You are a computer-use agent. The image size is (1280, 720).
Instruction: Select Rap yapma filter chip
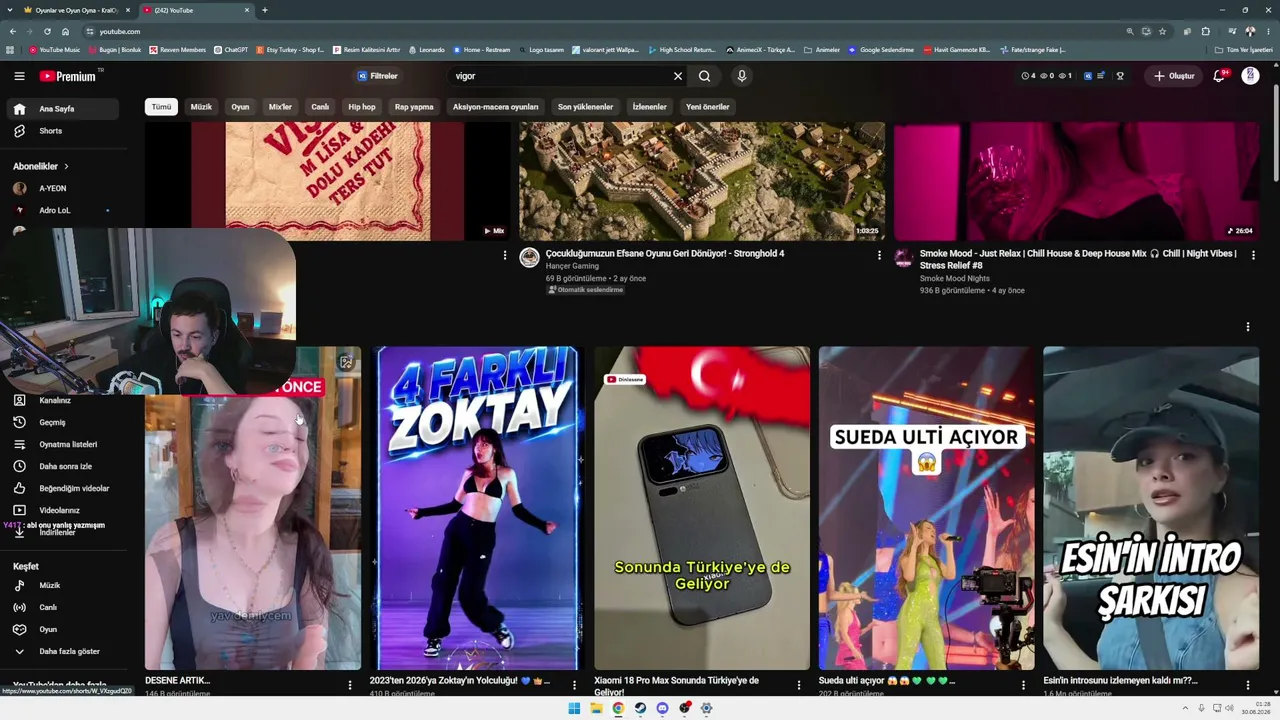(x=414, y=107)
